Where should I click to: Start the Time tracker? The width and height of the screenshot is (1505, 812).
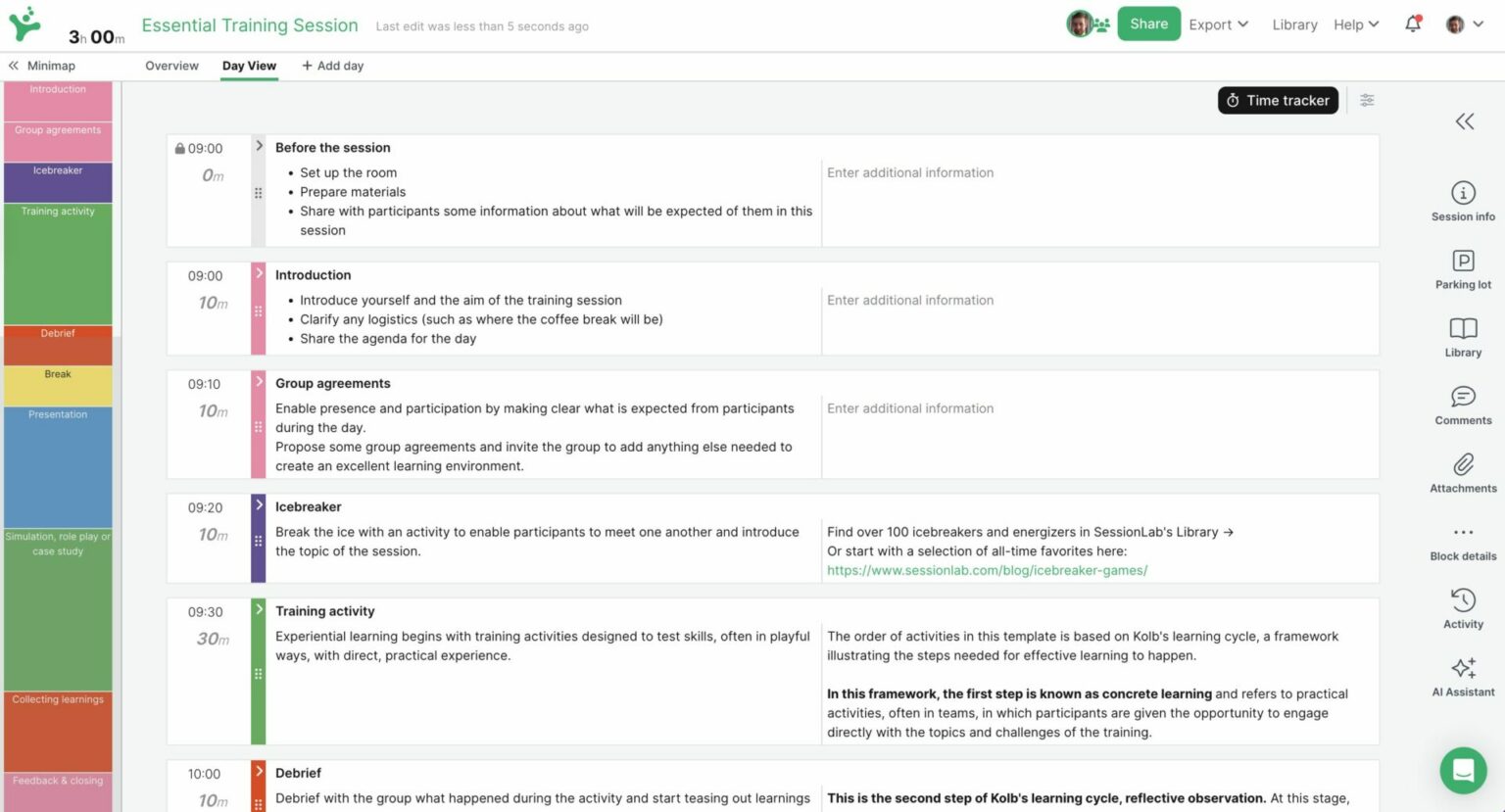tap(1278, 100)
